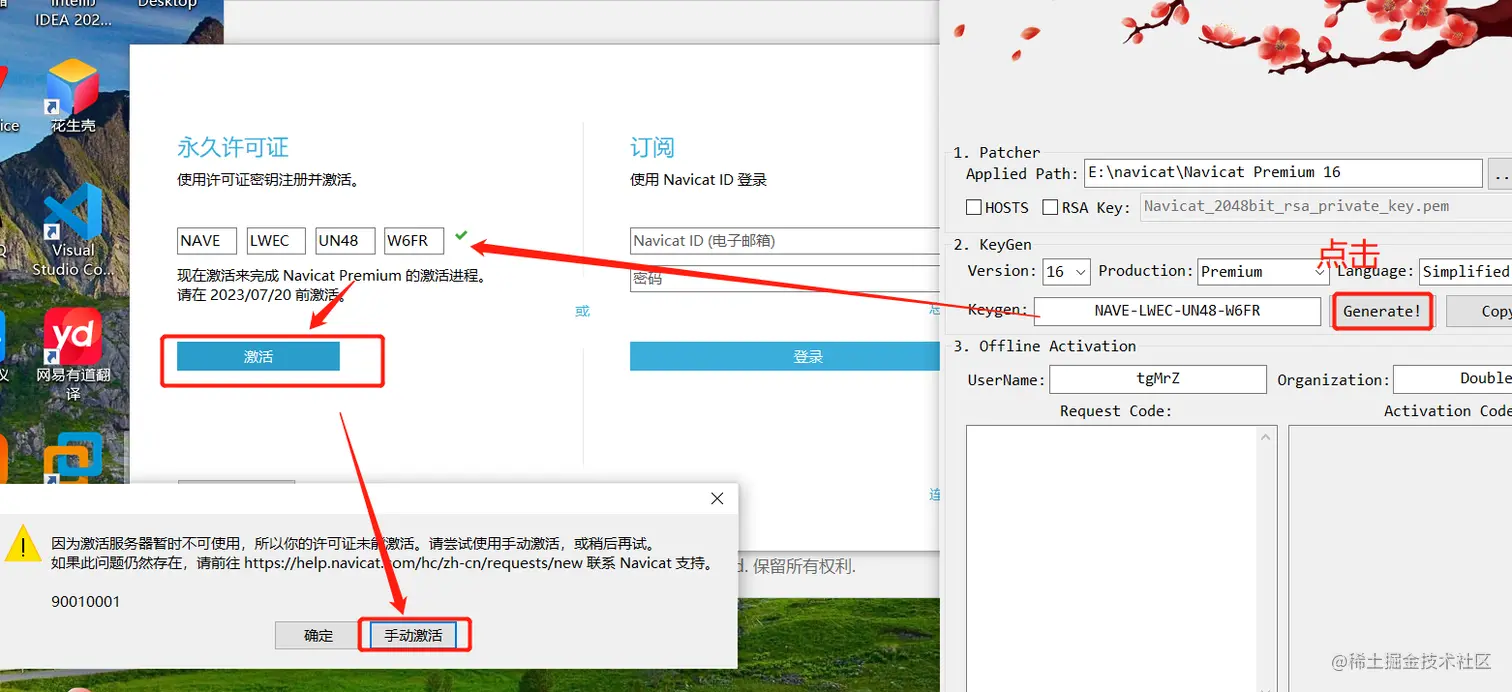Image resolution: width=1512 pixels, height=692 pixels.
Task: Focus the Activation Code text area
Action: tap(1400, 558)
